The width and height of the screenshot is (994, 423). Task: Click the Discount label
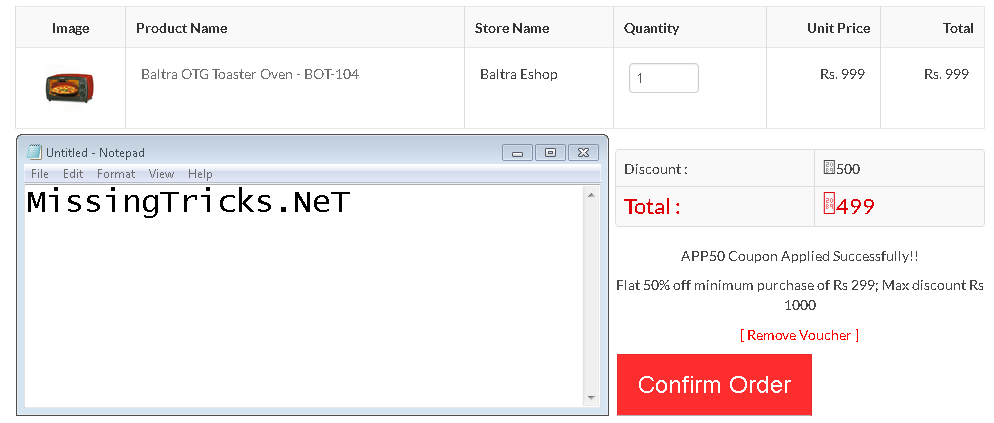coord(655,169)
